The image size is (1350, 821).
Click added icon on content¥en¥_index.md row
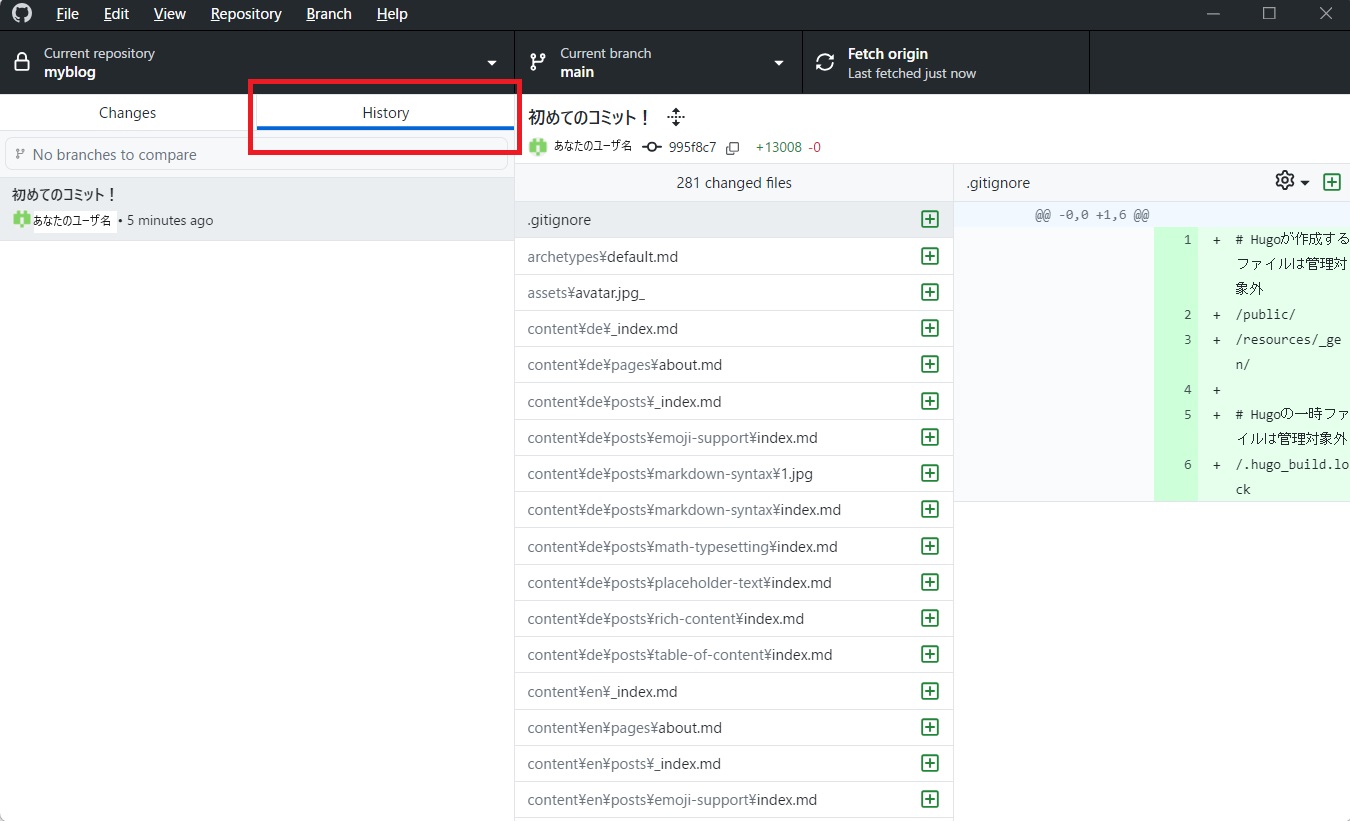click(x=930, y=692)
